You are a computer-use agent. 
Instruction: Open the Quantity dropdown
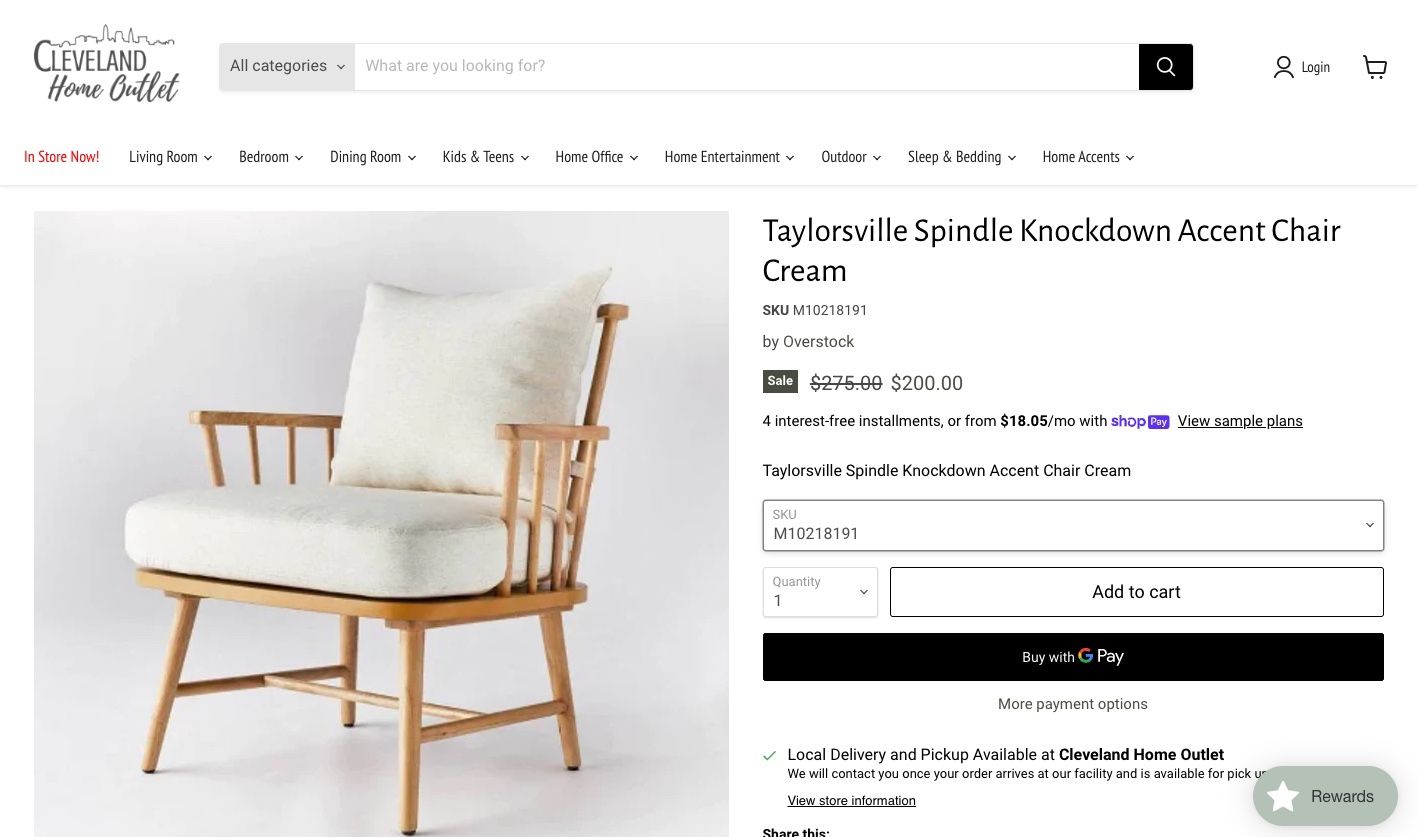[819, 592]
